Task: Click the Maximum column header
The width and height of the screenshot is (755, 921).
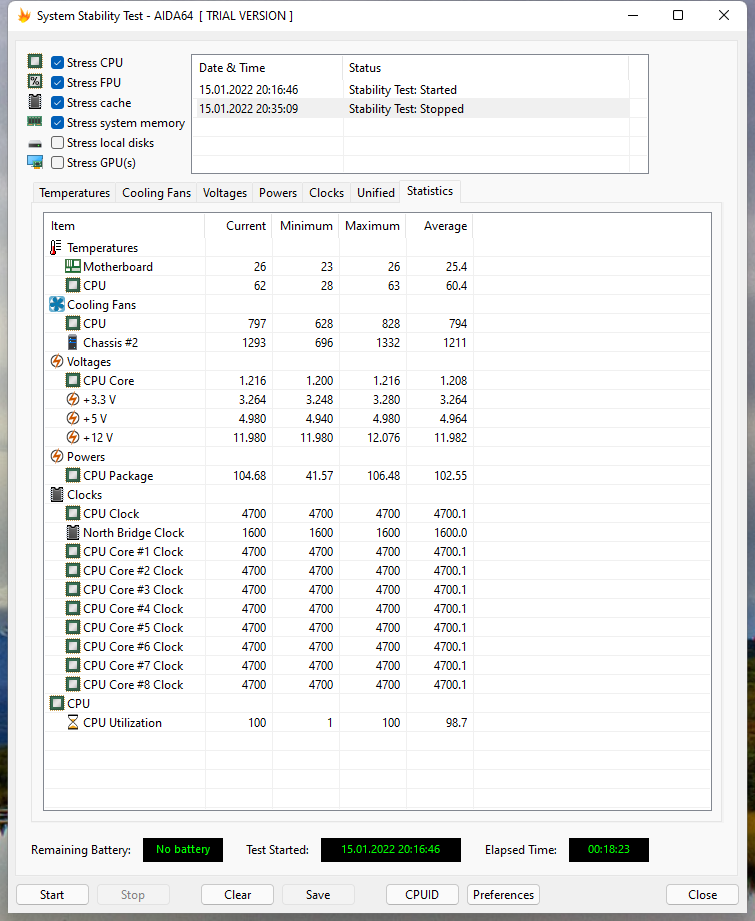Action: click(373, 226)
